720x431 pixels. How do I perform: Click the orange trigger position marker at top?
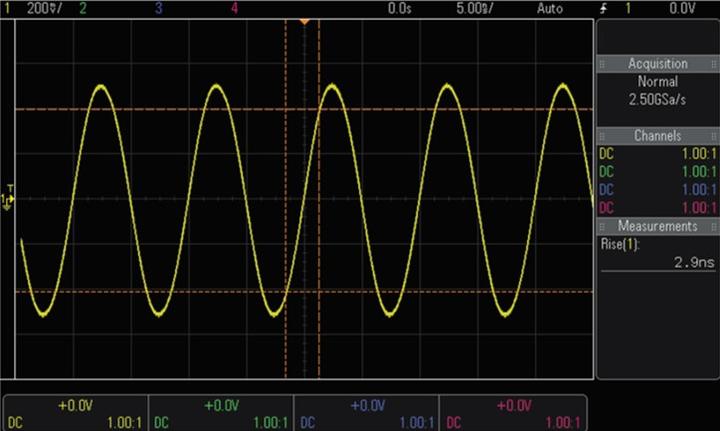click(x=305, y=20)
